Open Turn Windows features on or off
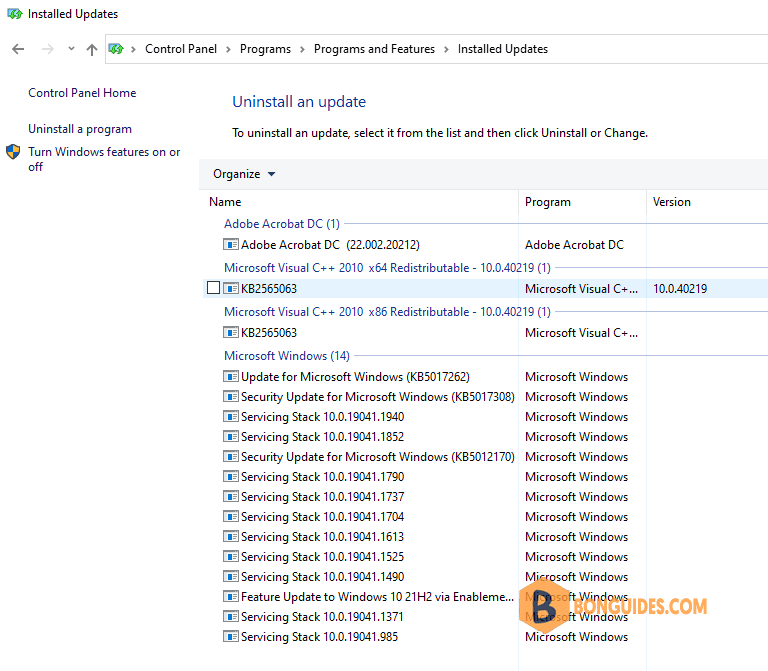 click(104, 159)
